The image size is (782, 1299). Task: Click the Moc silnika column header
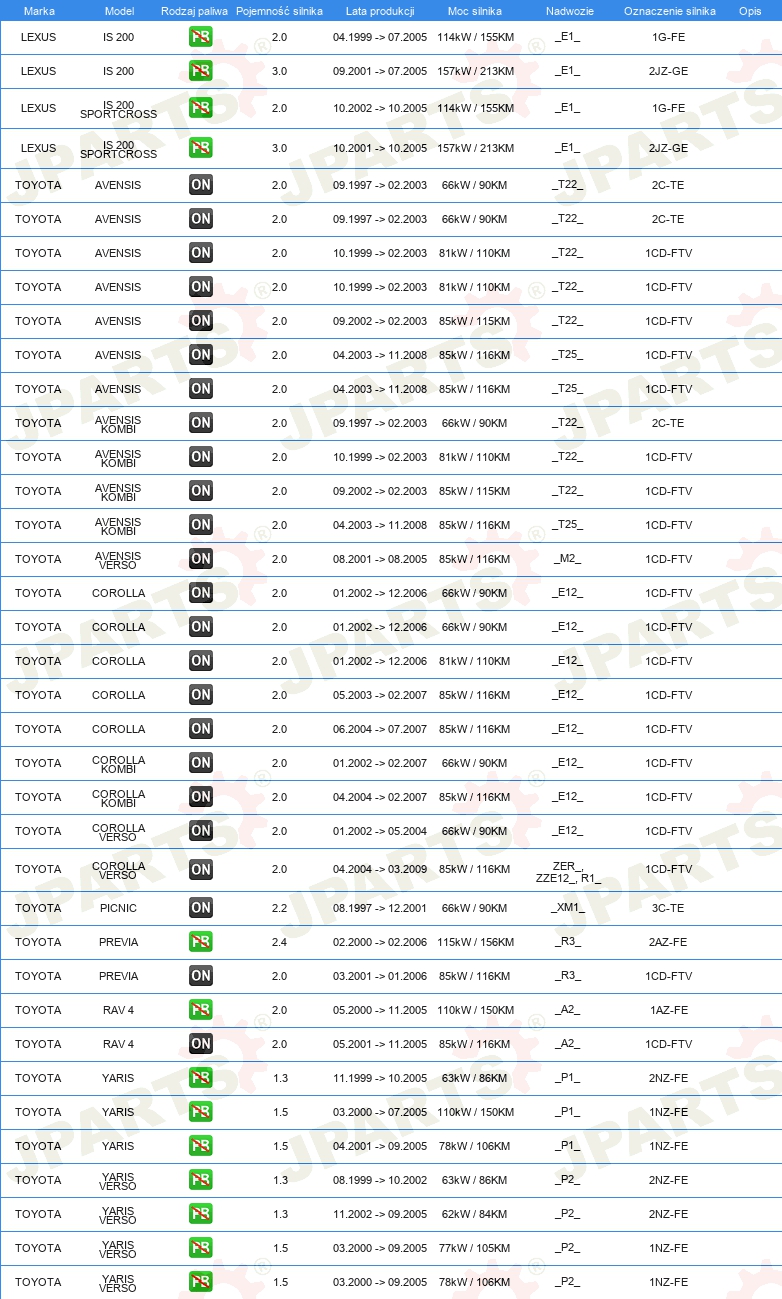point(475,10)
